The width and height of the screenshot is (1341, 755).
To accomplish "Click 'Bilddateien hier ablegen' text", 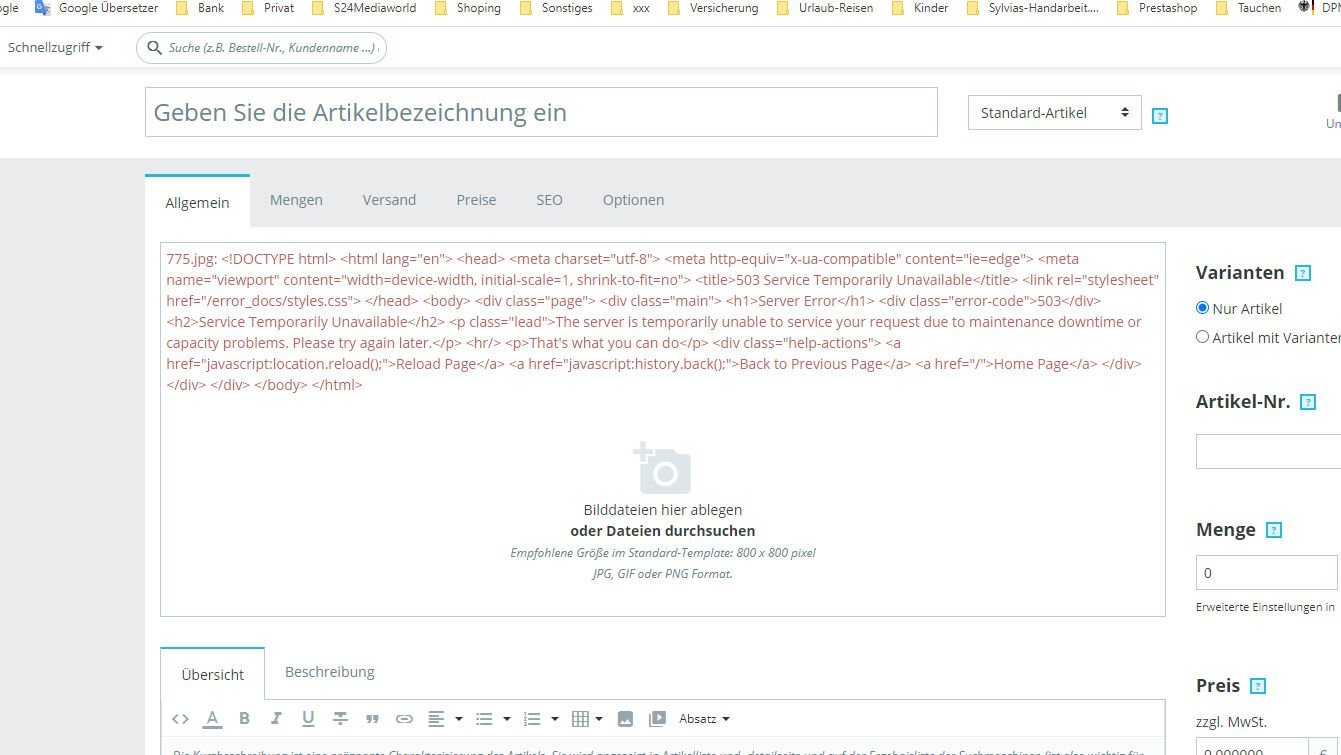I will (x=663, y=510).
